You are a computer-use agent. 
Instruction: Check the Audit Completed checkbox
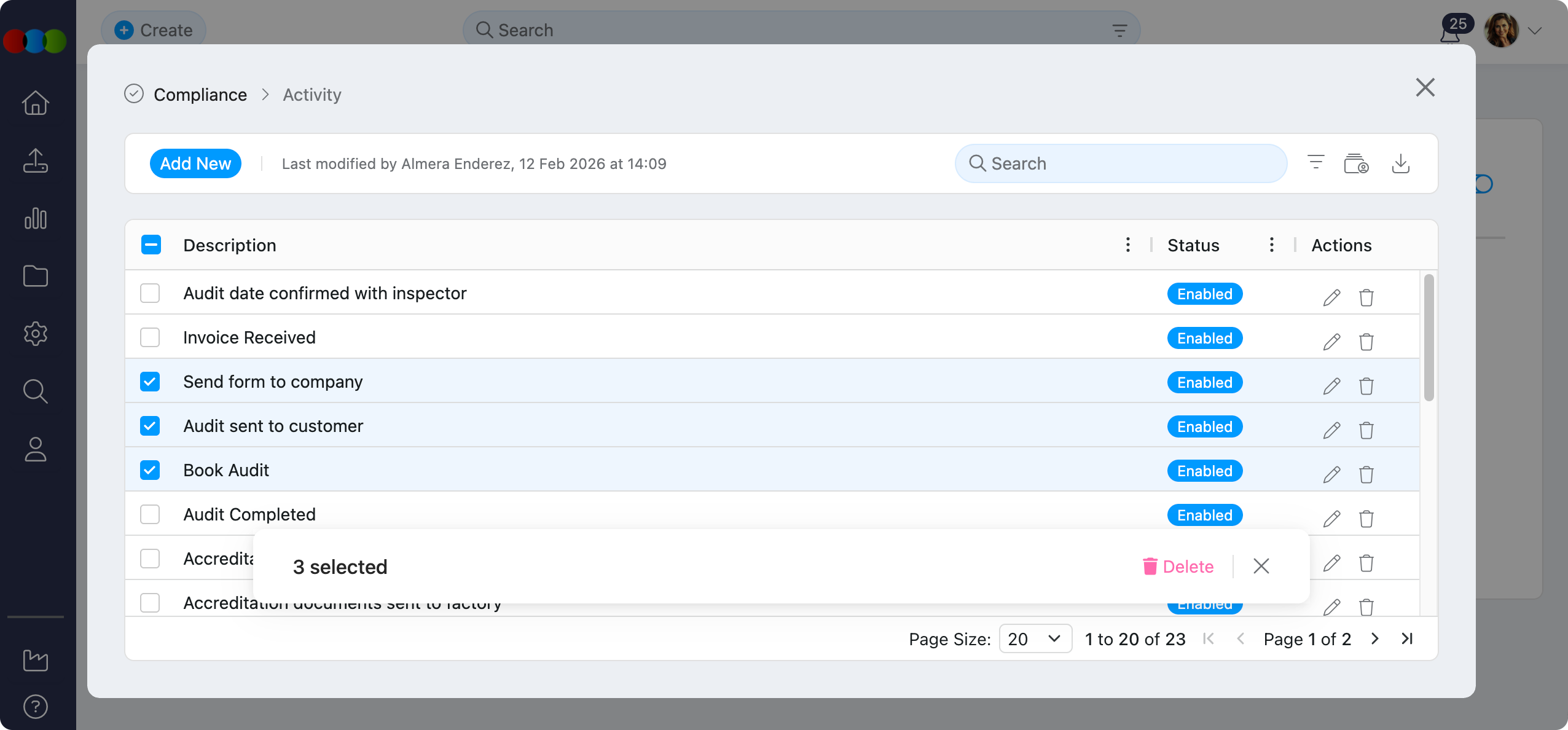[150, 514]
